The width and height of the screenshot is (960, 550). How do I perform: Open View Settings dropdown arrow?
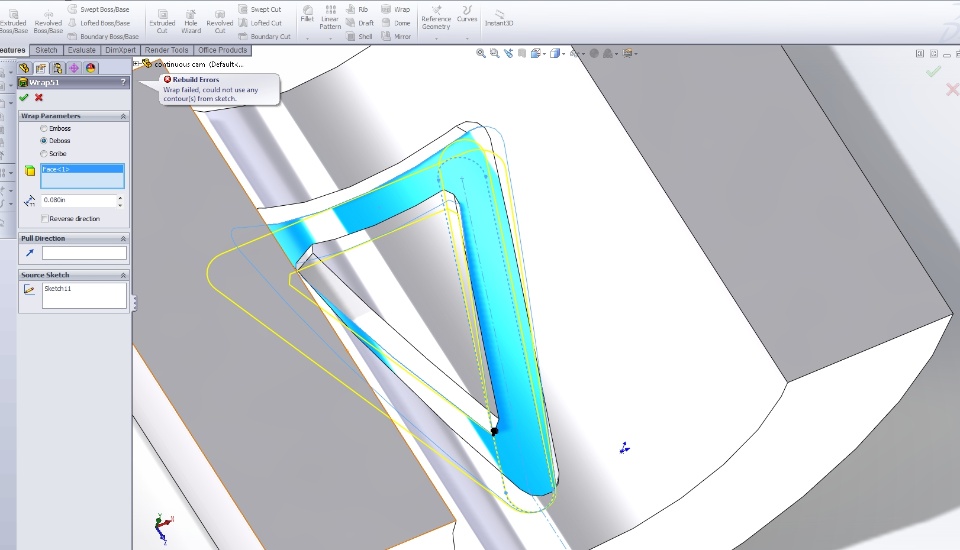click(636, 54)
